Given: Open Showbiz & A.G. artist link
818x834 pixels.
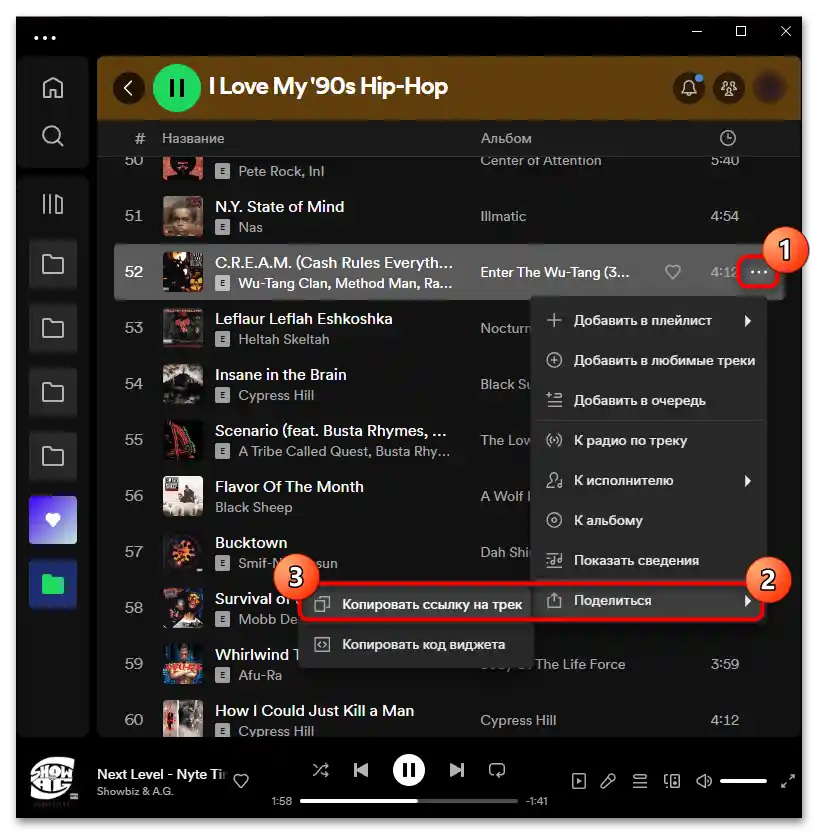Looking at the screenshot, I should (135, 791).
